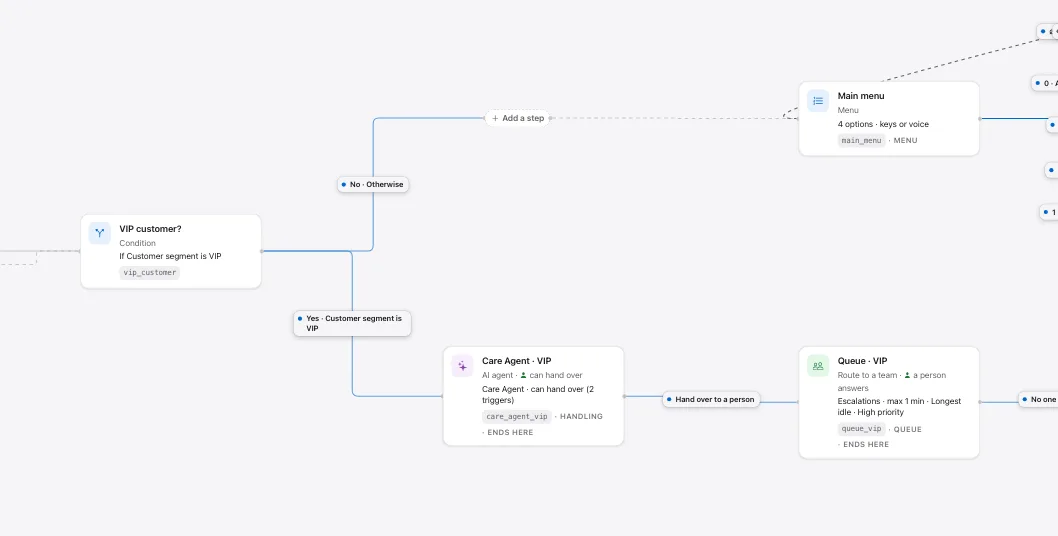Viewport: 1058px width, 536px height.
Task: Click the Queue VIP team icon
Action: click(x=818, y=366)
